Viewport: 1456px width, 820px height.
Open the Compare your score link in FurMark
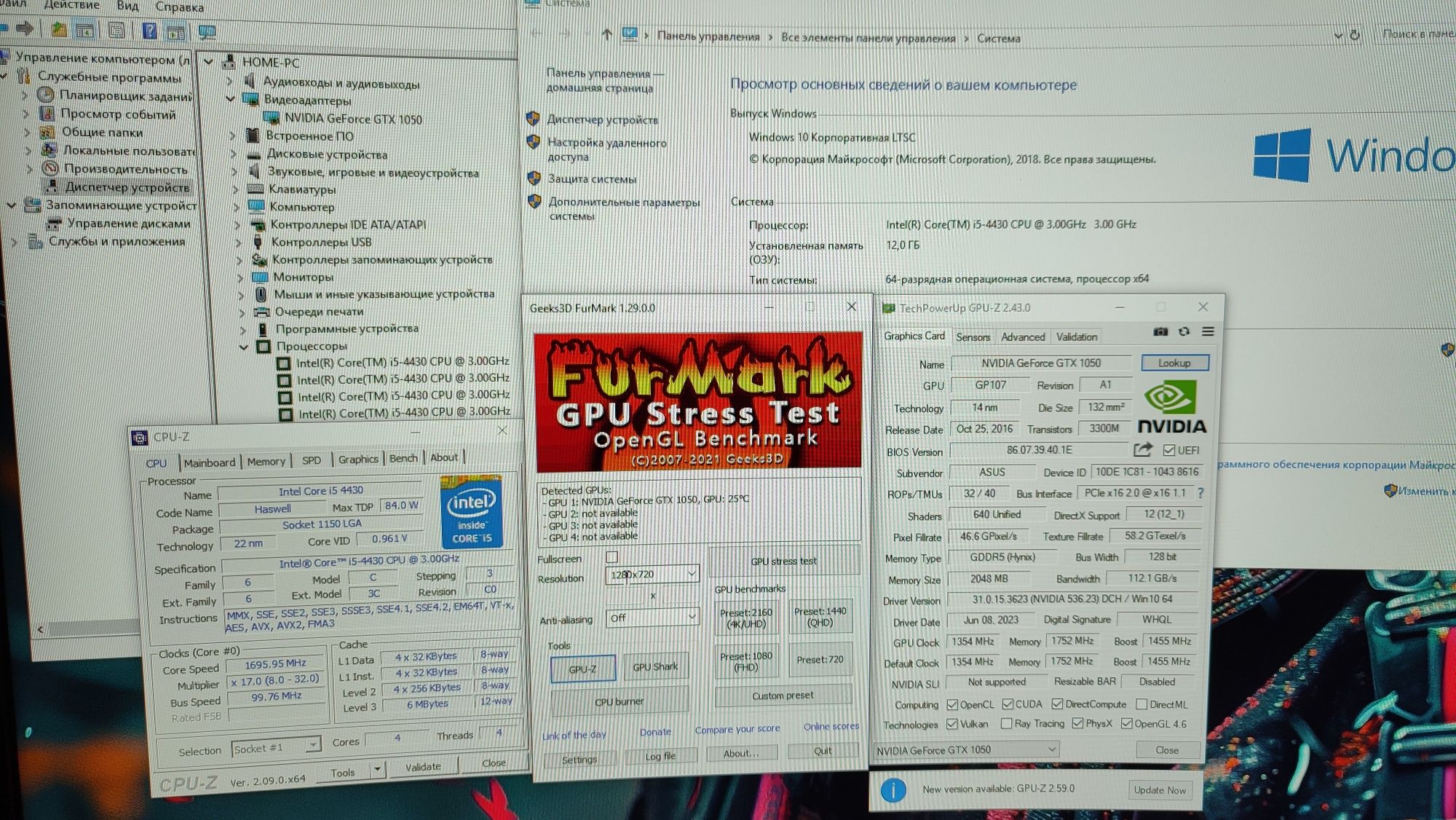(737, 729)
